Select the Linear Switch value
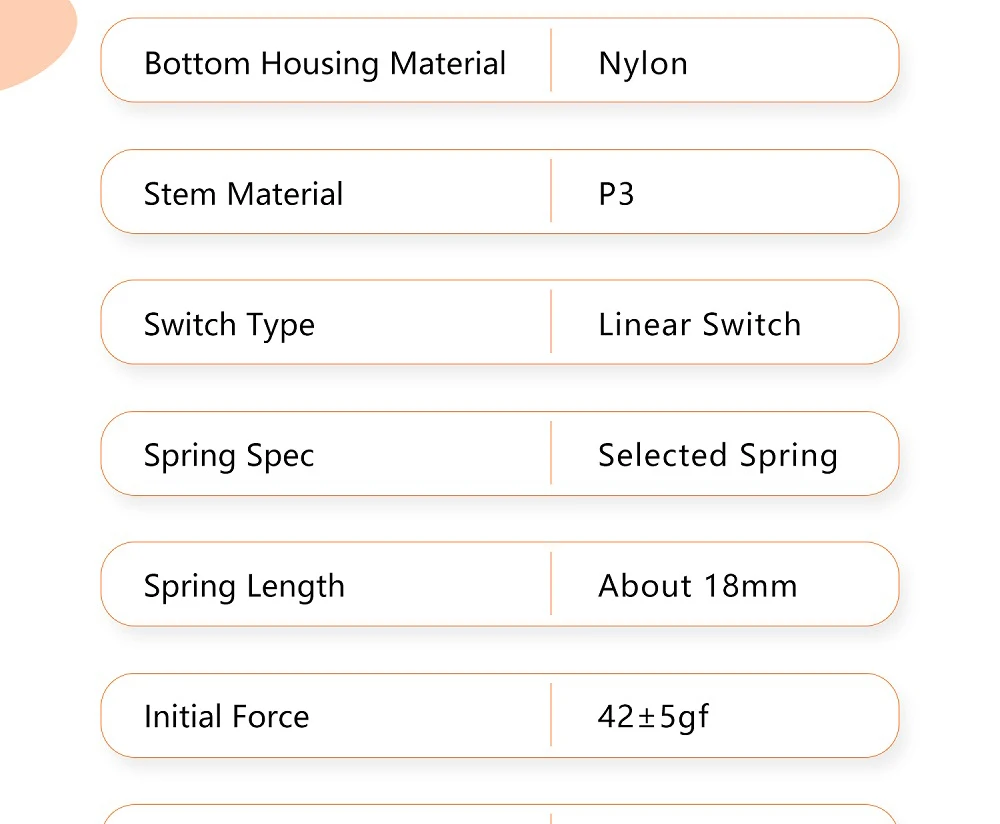 click(700, 325)
